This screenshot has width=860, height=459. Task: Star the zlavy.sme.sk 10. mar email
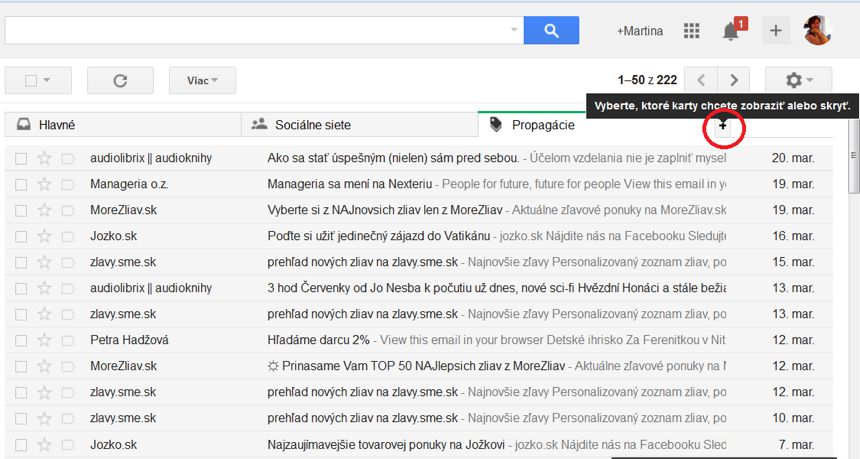click(x=44, y=418)
